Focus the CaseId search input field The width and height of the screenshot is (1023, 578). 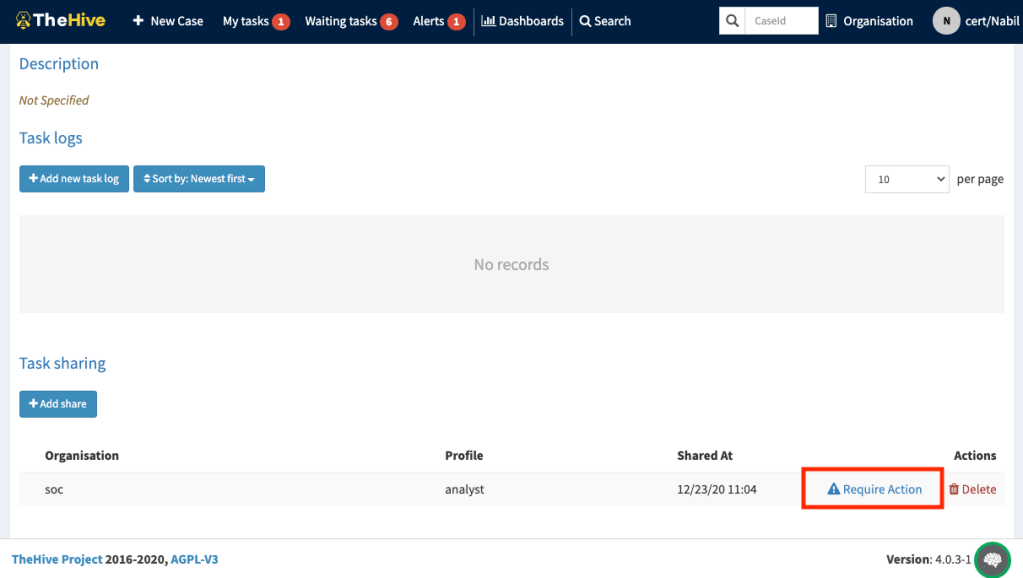coord(783,21)
